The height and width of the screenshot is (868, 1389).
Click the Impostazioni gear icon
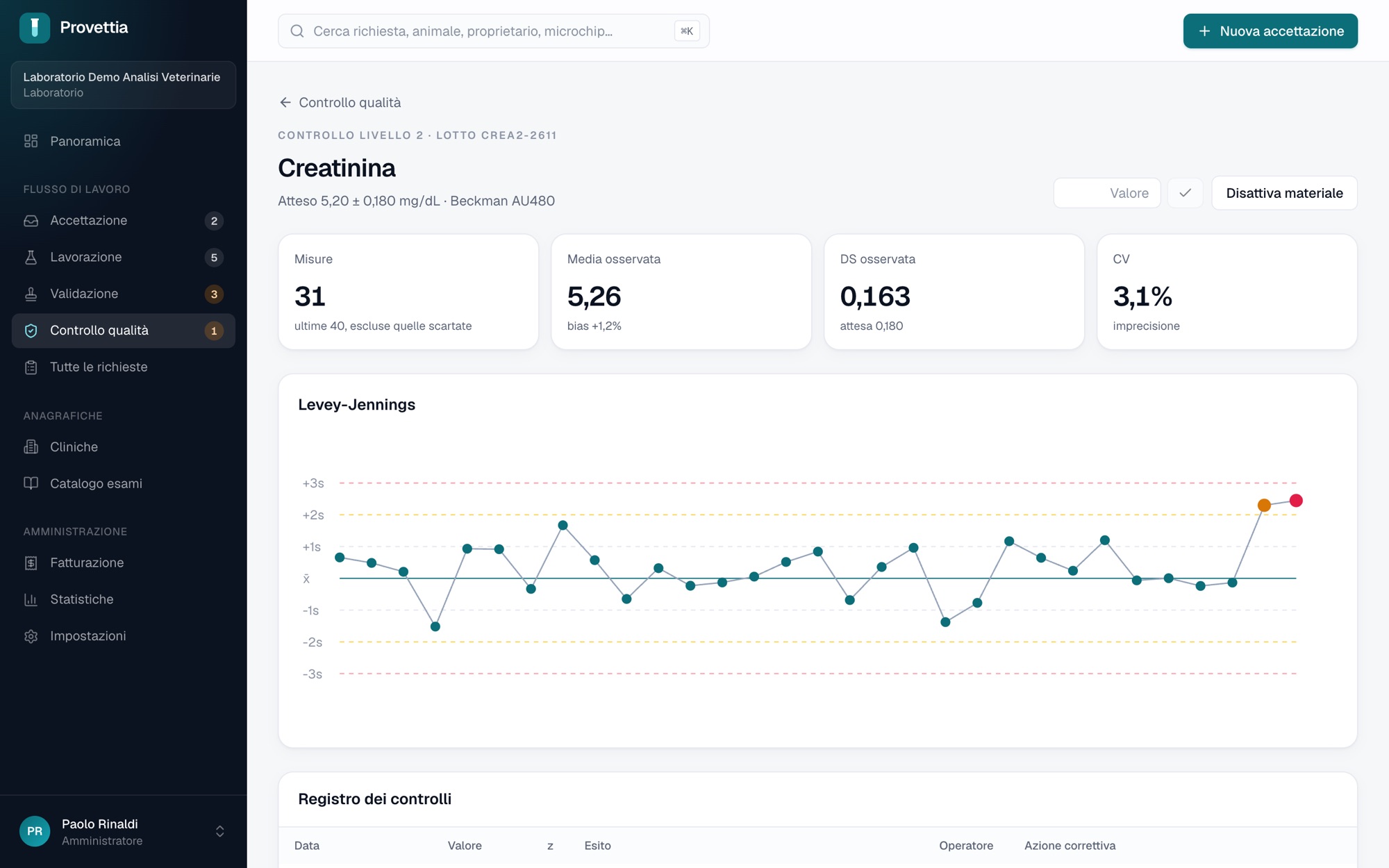31,636
